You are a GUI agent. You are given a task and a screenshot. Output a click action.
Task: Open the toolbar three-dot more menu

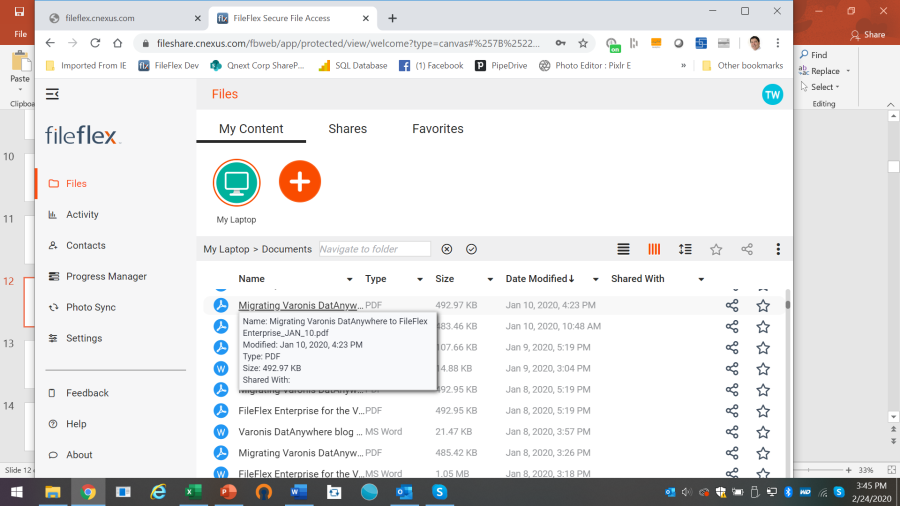(x=778, y=249)
